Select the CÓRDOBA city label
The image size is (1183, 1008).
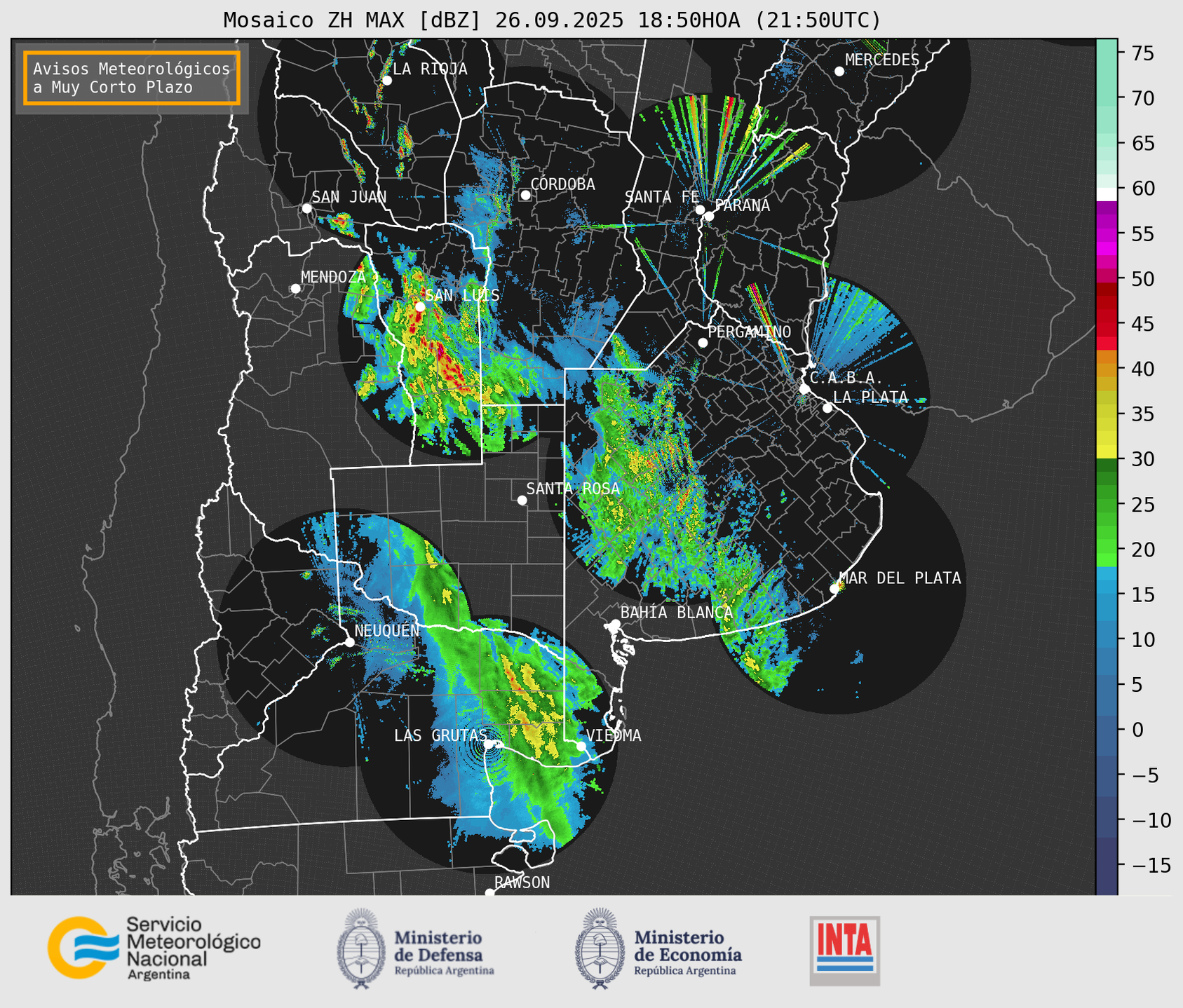(562, 184)
